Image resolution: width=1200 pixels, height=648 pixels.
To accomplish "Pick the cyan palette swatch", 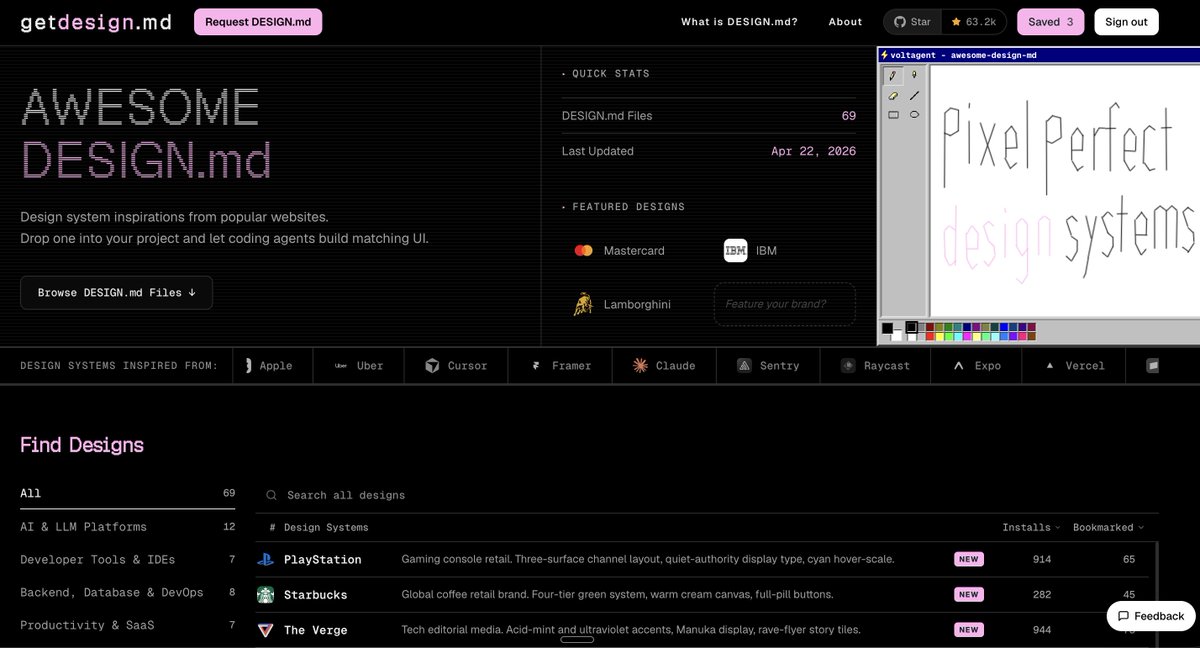I will tap(958, 337).
